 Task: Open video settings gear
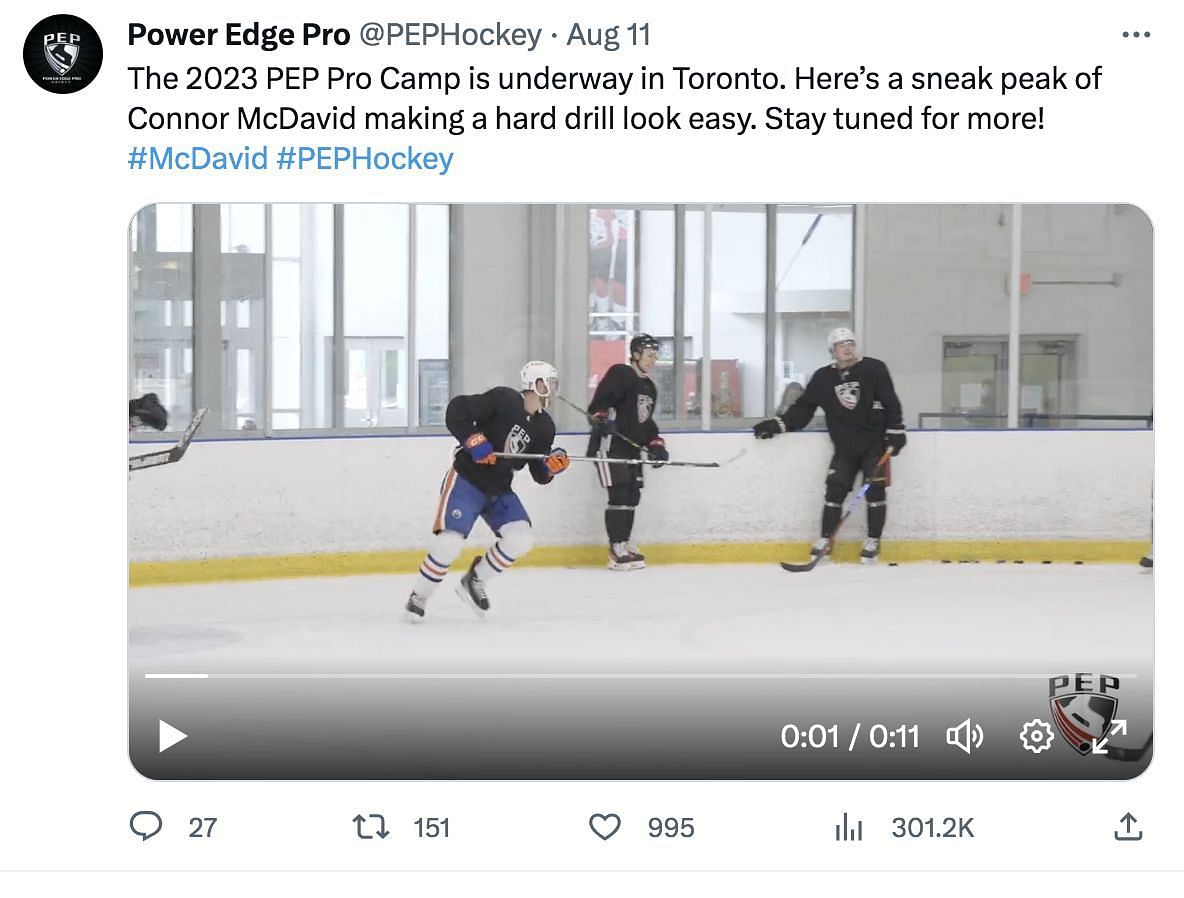coord(1036,737)
